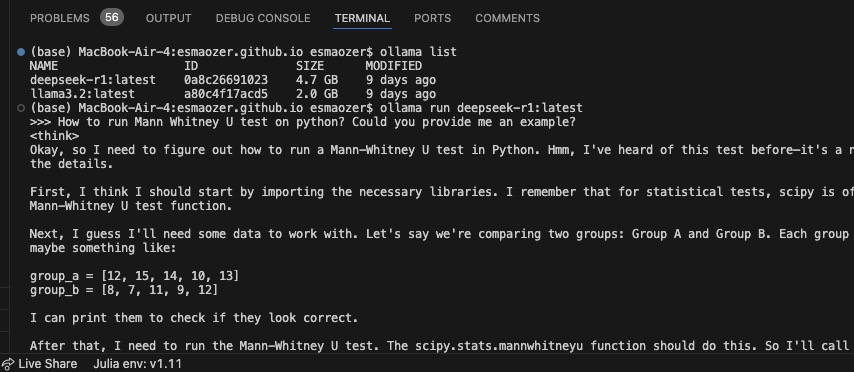Click the hollow command decoration circle beside ollama run
The height and width of the screenshot is (372, 854).
(x=21, y=108)
